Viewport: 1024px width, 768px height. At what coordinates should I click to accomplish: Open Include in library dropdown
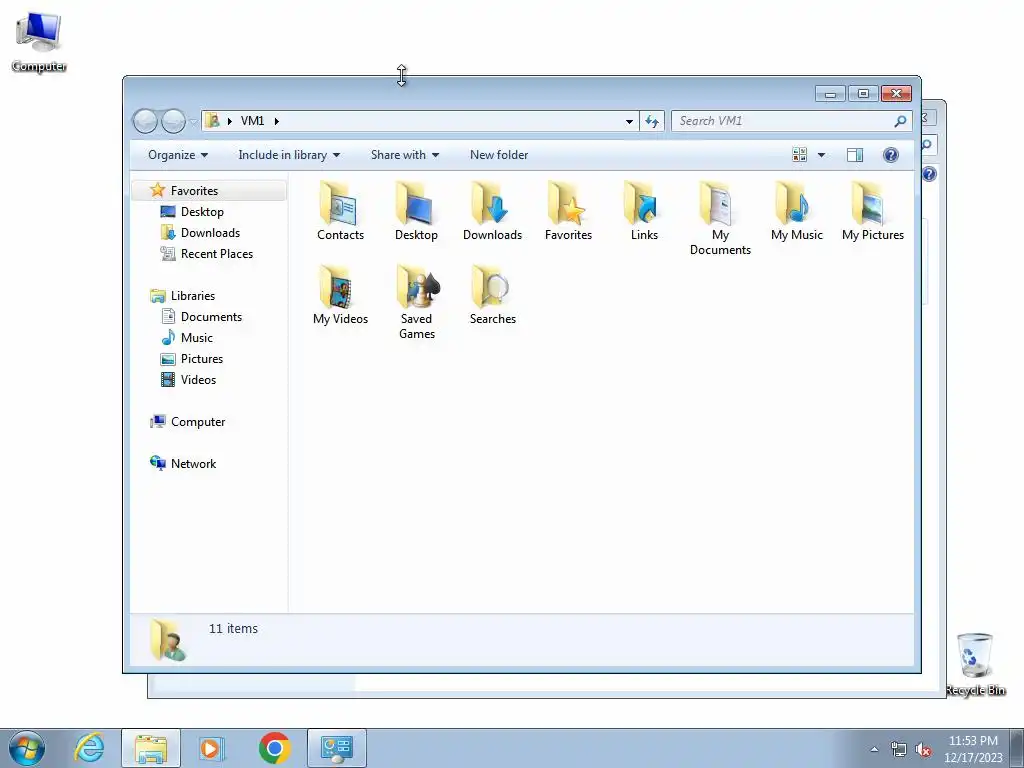click(x=289, y=155)
